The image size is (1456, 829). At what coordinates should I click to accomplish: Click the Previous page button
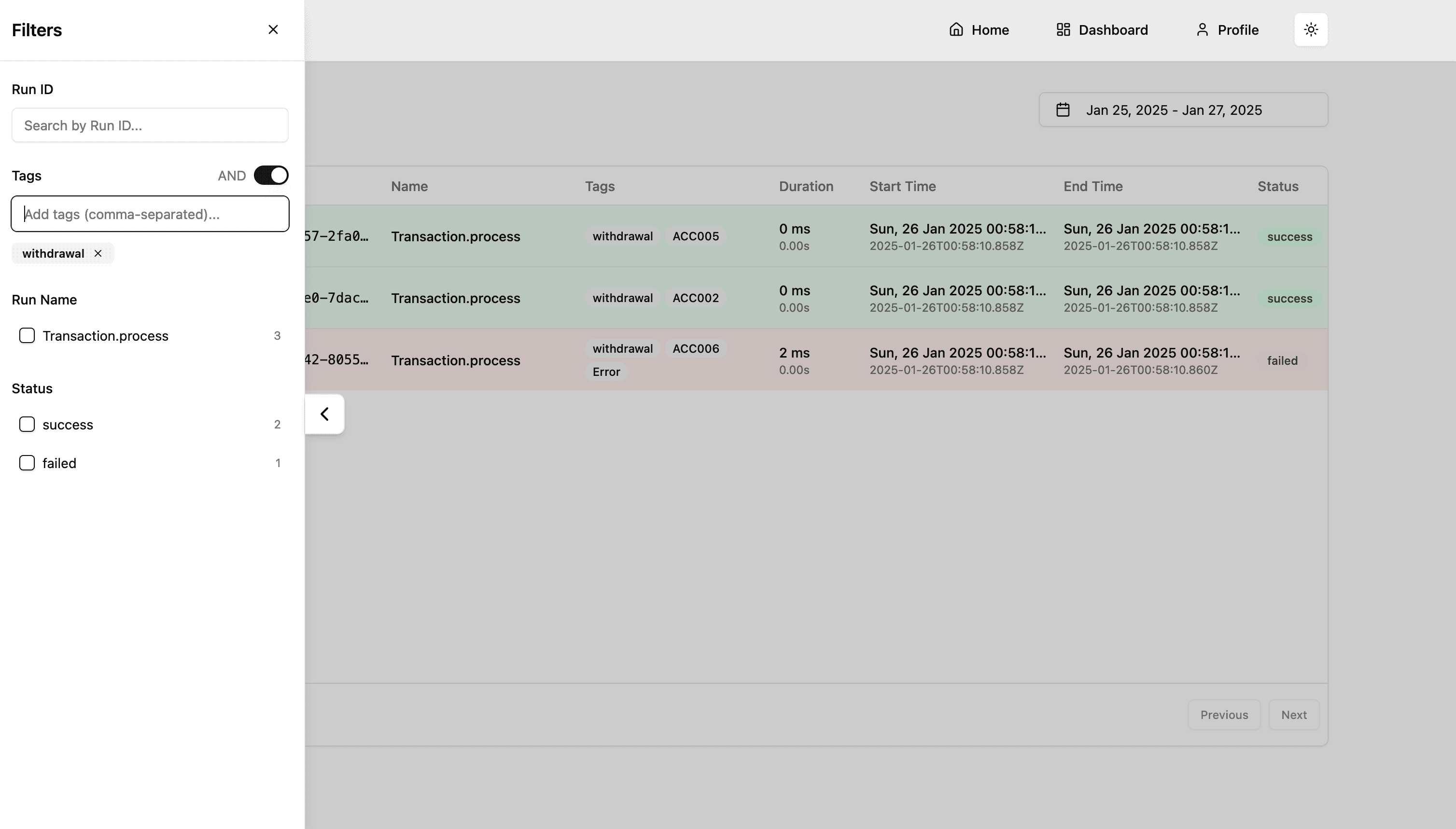tap(1224, 715)
